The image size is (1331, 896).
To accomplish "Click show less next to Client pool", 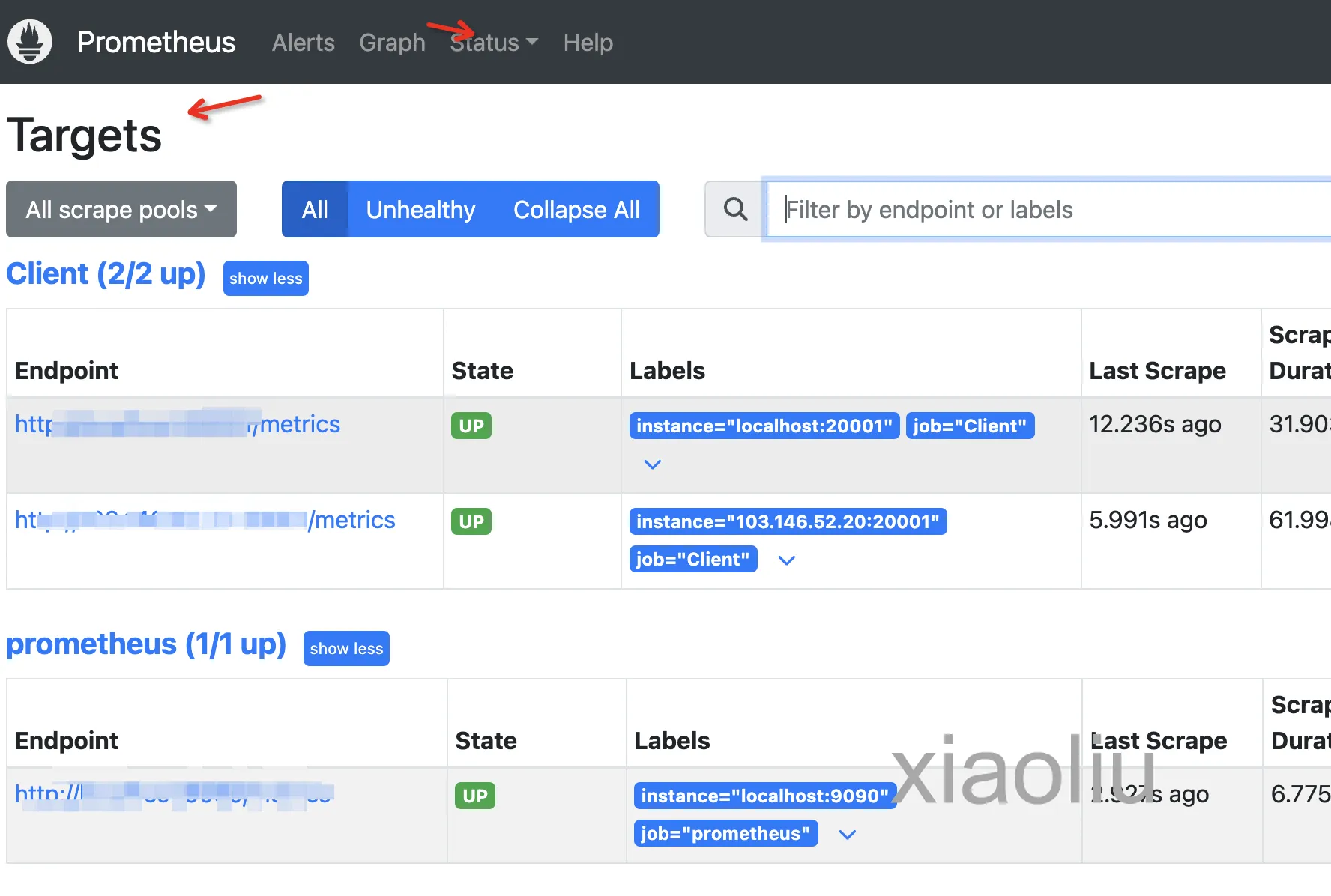I will [x=266, y=278].
